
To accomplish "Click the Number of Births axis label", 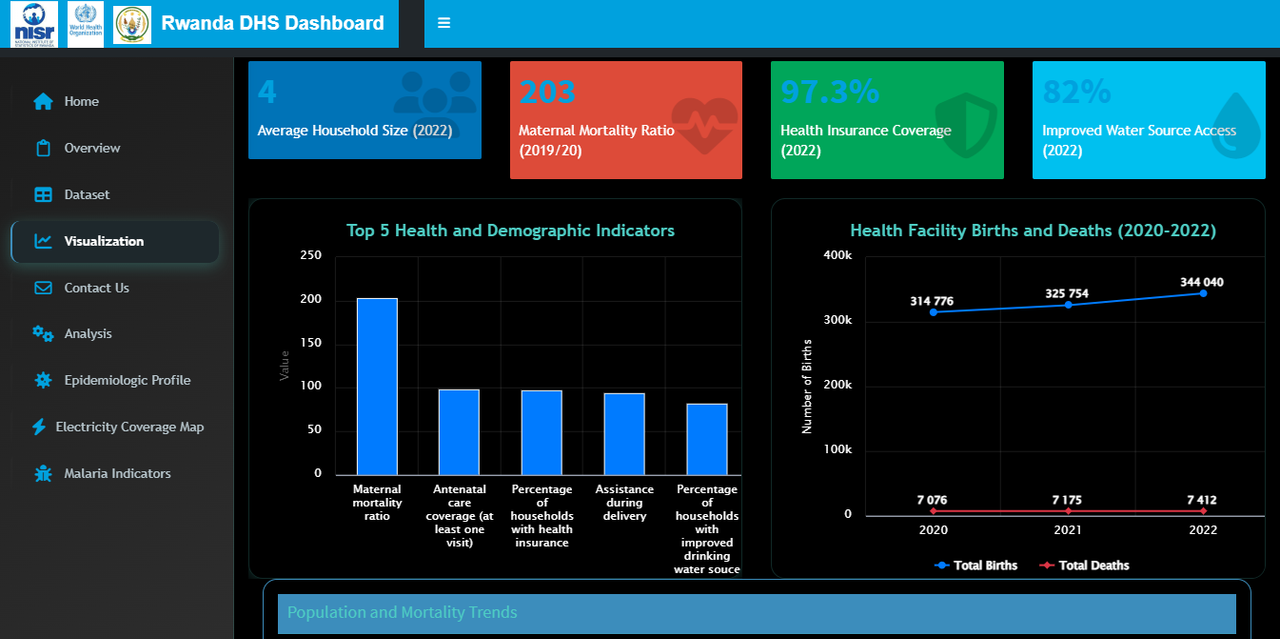I will click(x=807, y=387).
